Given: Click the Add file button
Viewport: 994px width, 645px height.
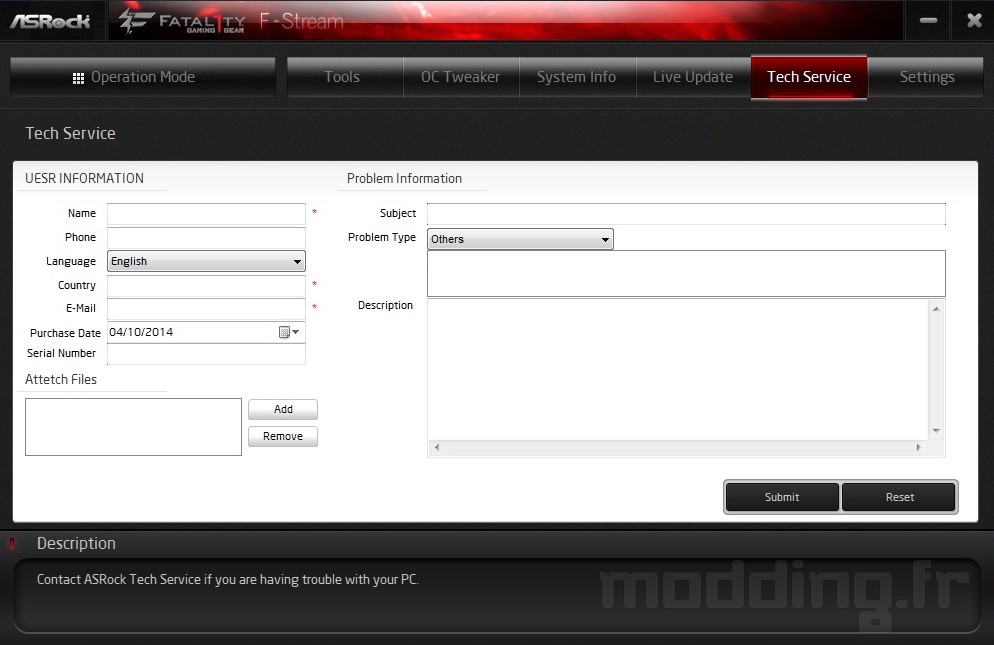Looking at the screenshot, I should point(283,409).
